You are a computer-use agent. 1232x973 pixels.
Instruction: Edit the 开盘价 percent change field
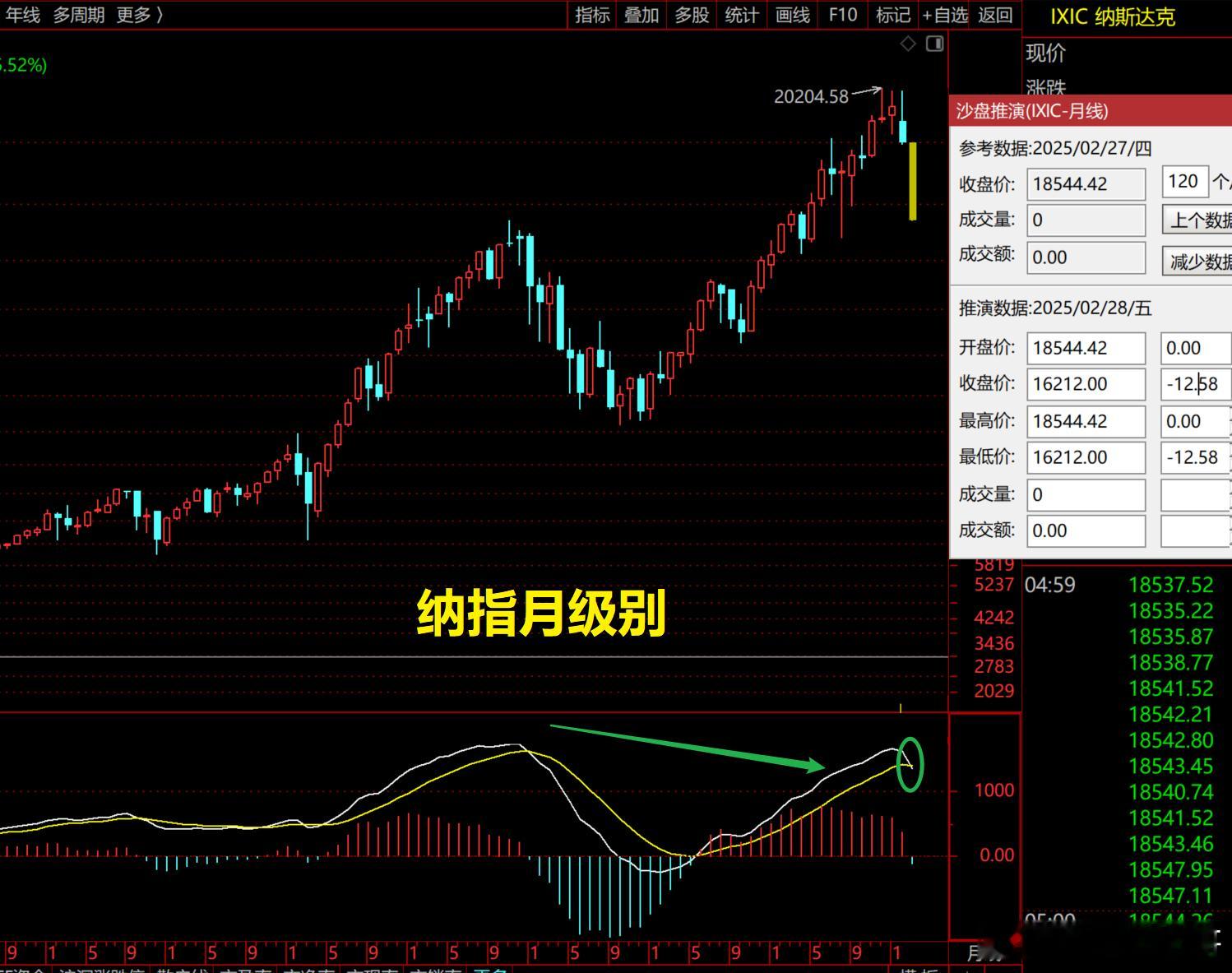click(x=1196, y=348)
